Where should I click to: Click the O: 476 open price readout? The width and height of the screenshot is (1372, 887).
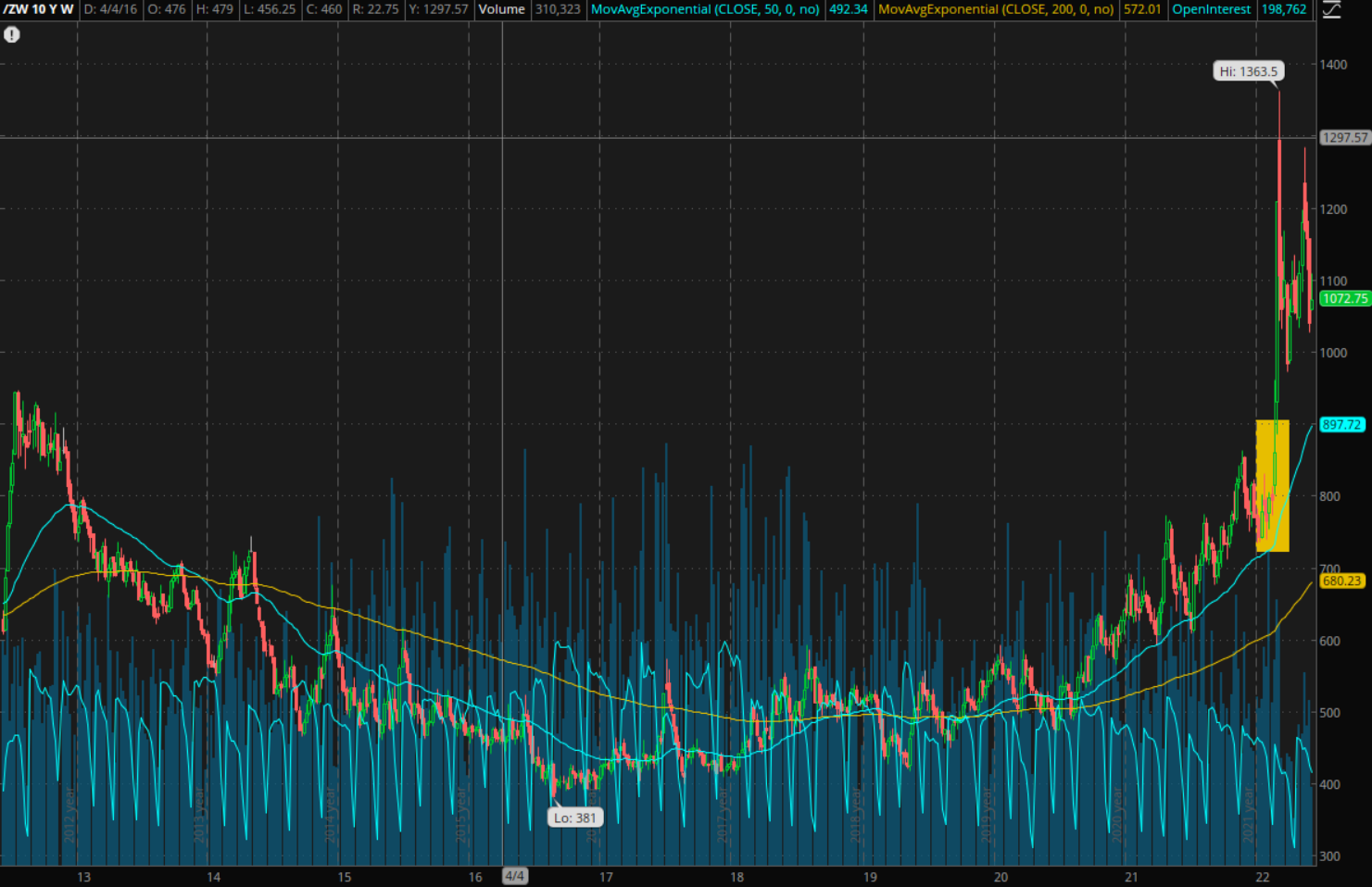tap(168, 10)
